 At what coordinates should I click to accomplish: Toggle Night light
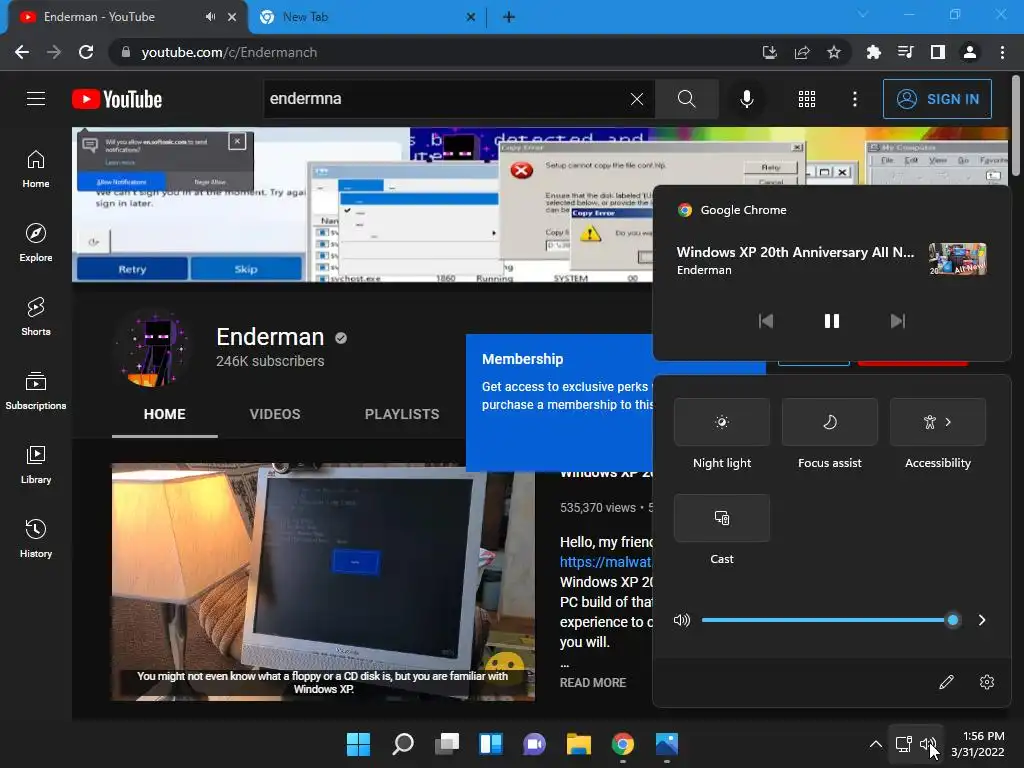(x=722, y=422)
